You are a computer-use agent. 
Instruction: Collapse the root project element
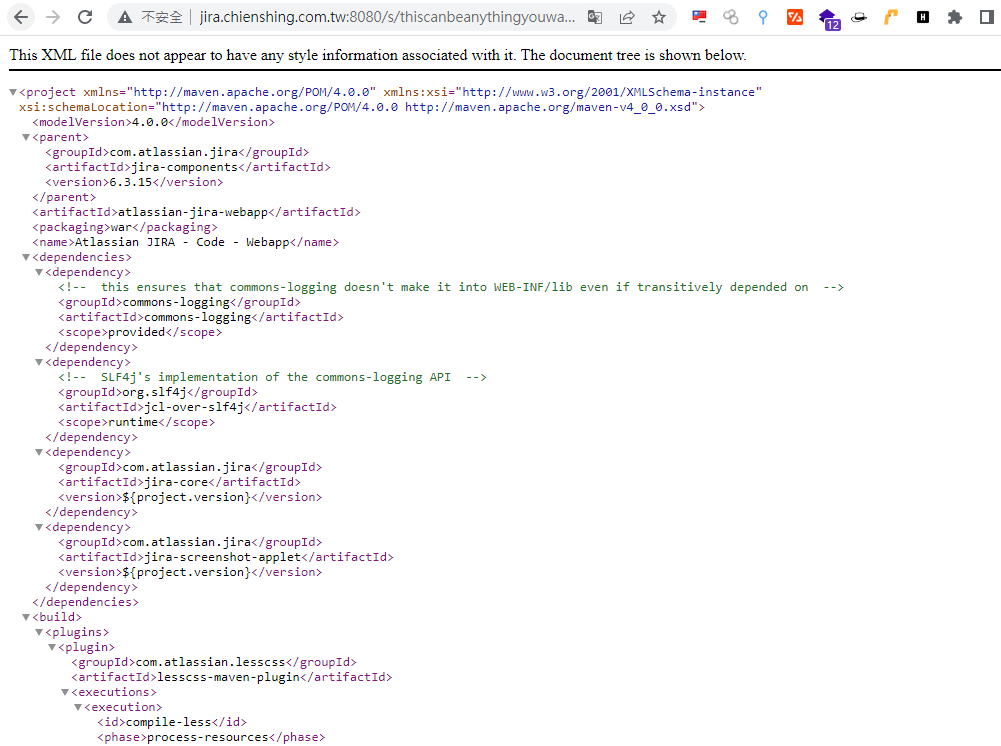coord(13,93)
